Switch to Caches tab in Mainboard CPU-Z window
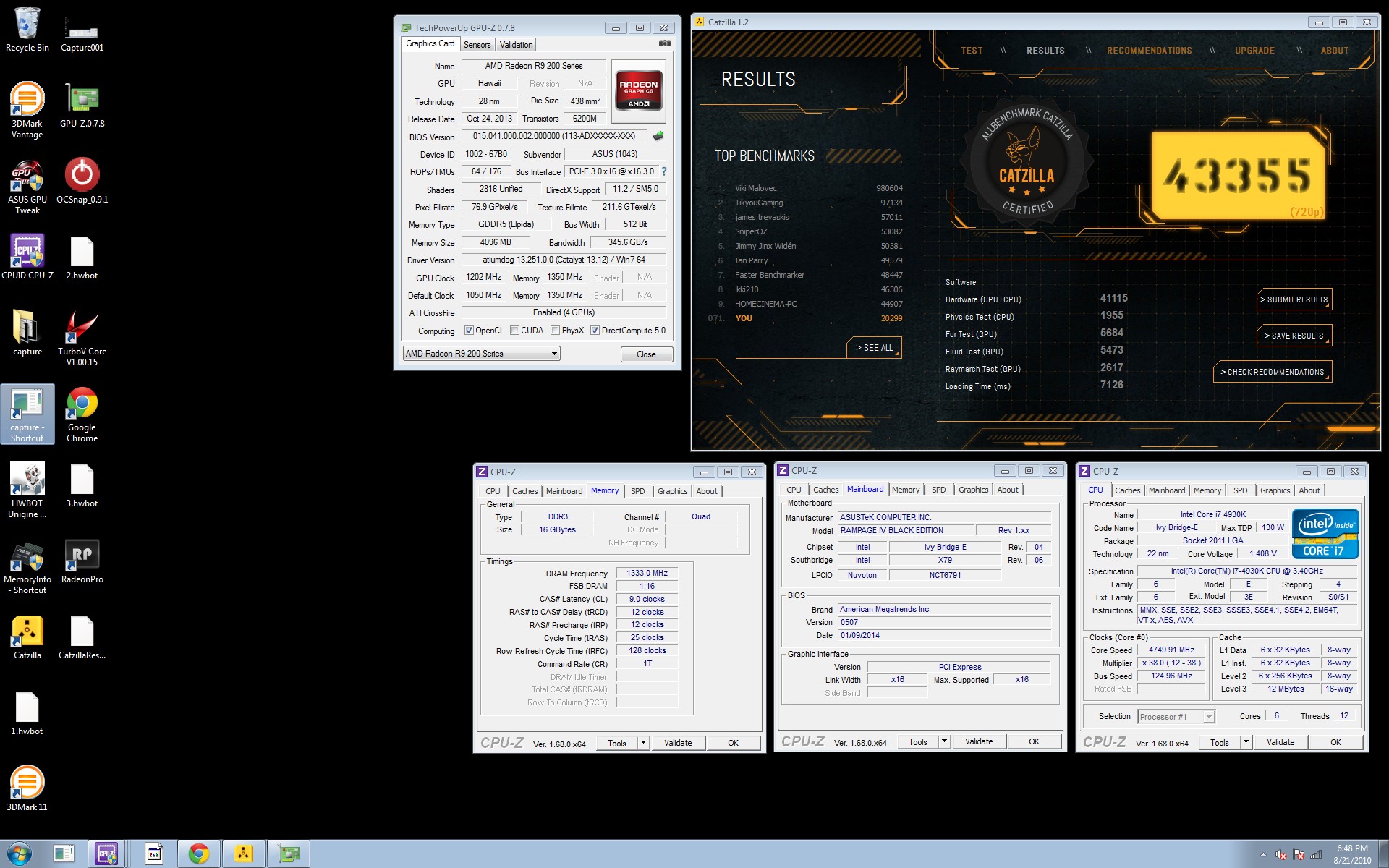The width and height of the screenshot is (1389, 868). click(825, 490)
